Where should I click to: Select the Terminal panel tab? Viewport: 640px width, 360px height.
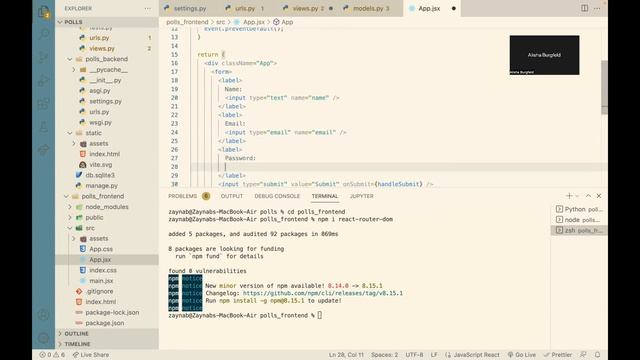pos(325,196)
